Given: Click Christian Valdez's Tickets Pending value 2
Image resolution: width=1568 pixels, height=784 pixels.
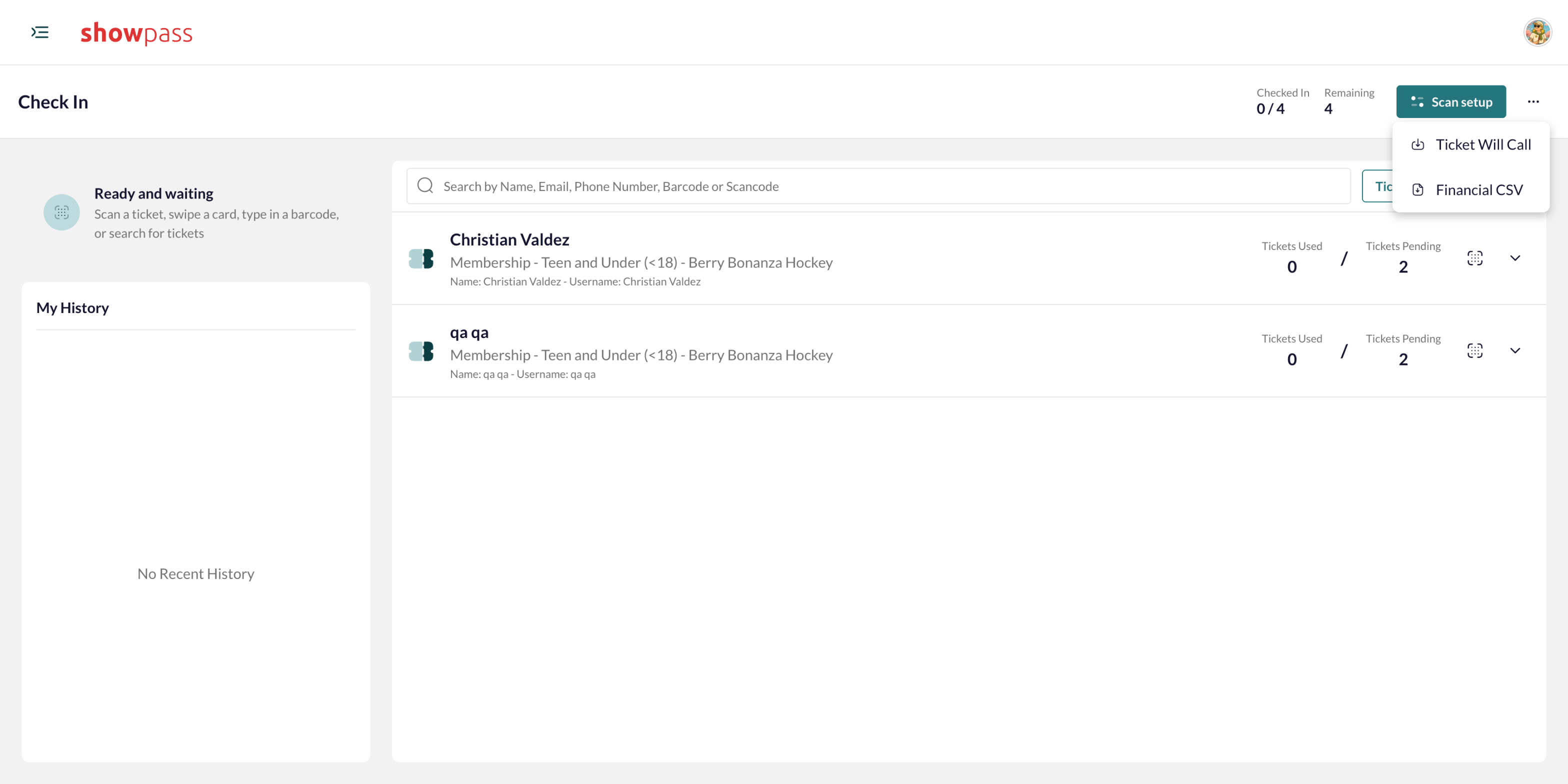Looking at the screenshot, I should click(x=1403, y=267).
